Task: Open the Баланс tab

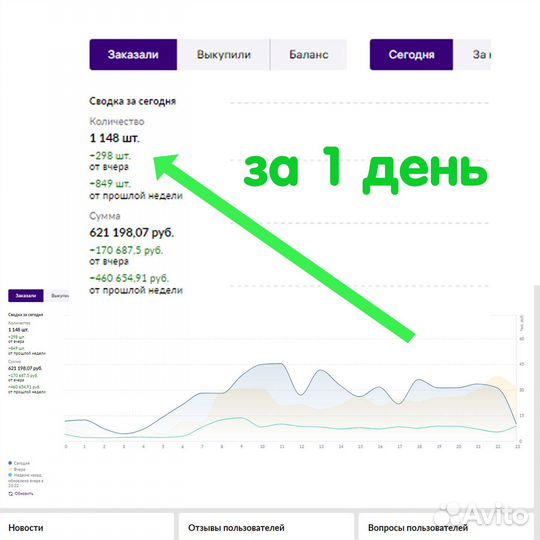Action: (x=309, y=54)
